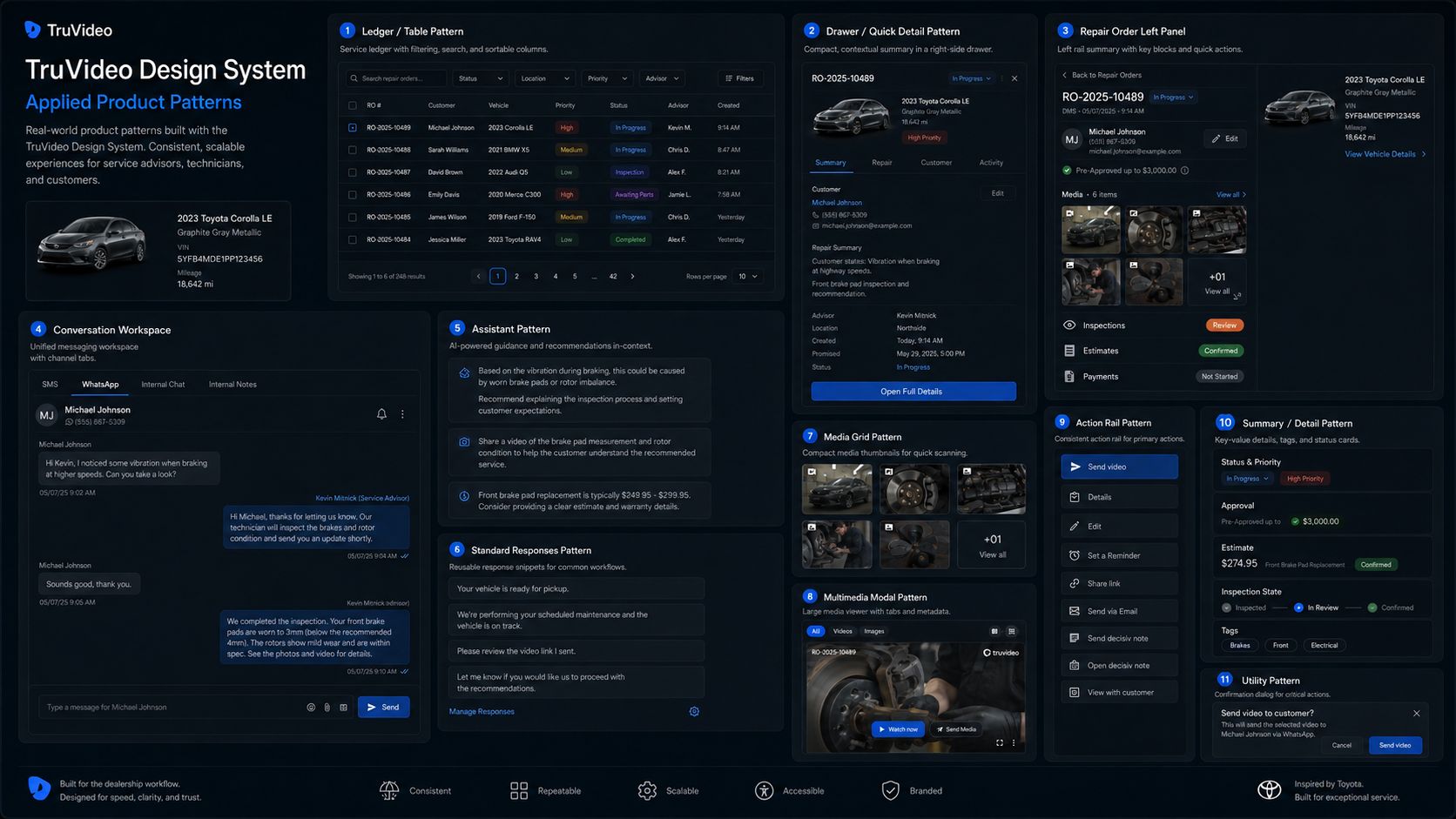The width and height of the screenshot is (1456, 819).
Task: Click the Details clipboard icon in action rail
Action: (1075, 497)
